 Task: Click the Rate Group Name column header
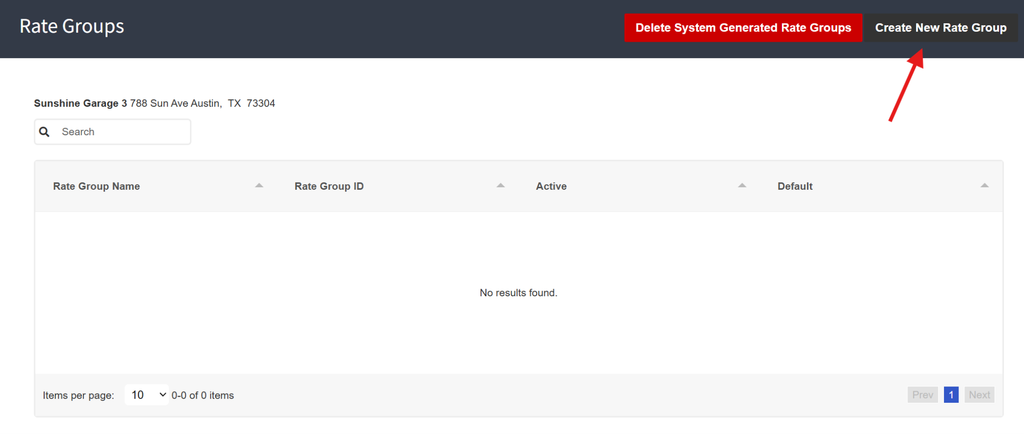click(96, 187)
